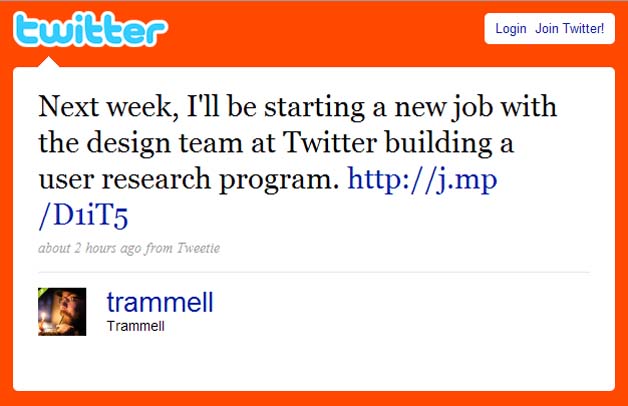The image size is (628, 406).
Task: Click trammell's profile avatar photo
Action: tap(62, 312)
